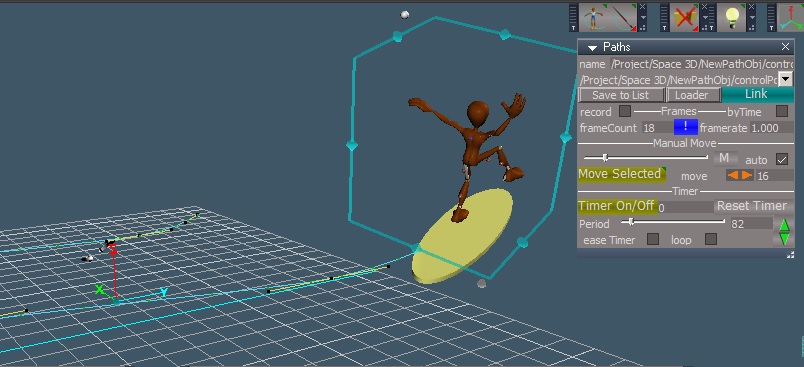Viewport: 804px width, 367px height.
Task: Click the frameCount input field
Action: pos(657,128)
